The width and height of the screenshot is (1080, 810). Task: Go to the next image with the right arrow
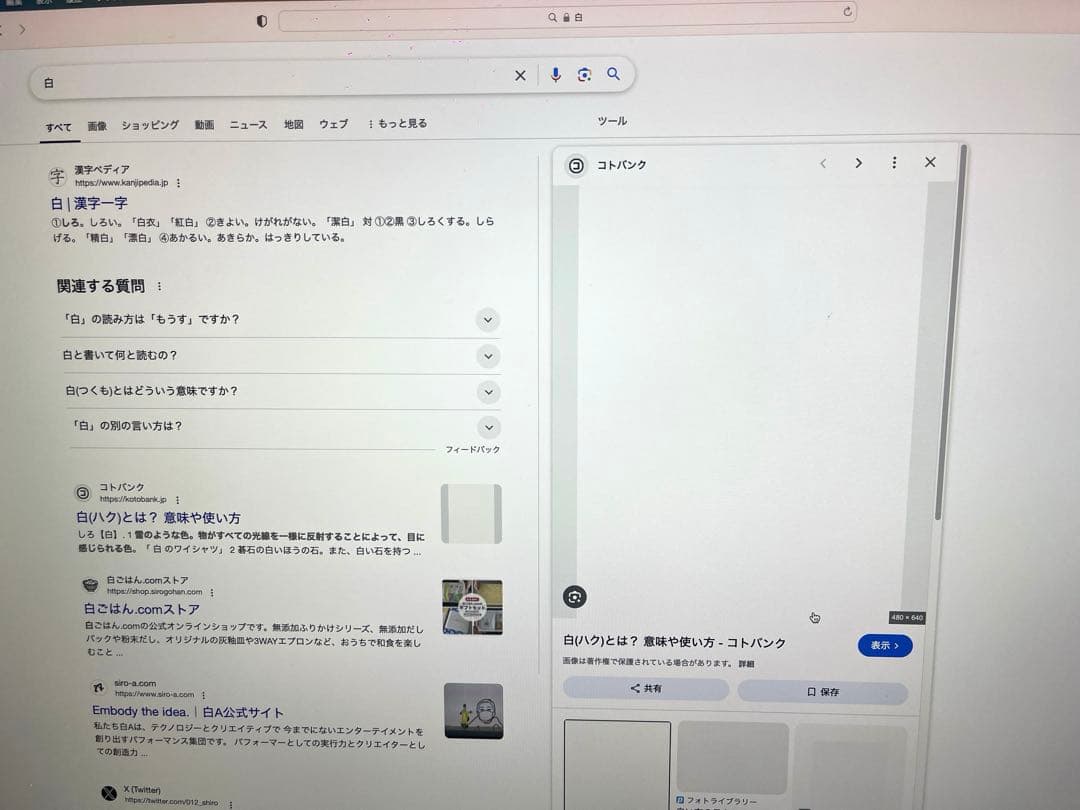858,162
